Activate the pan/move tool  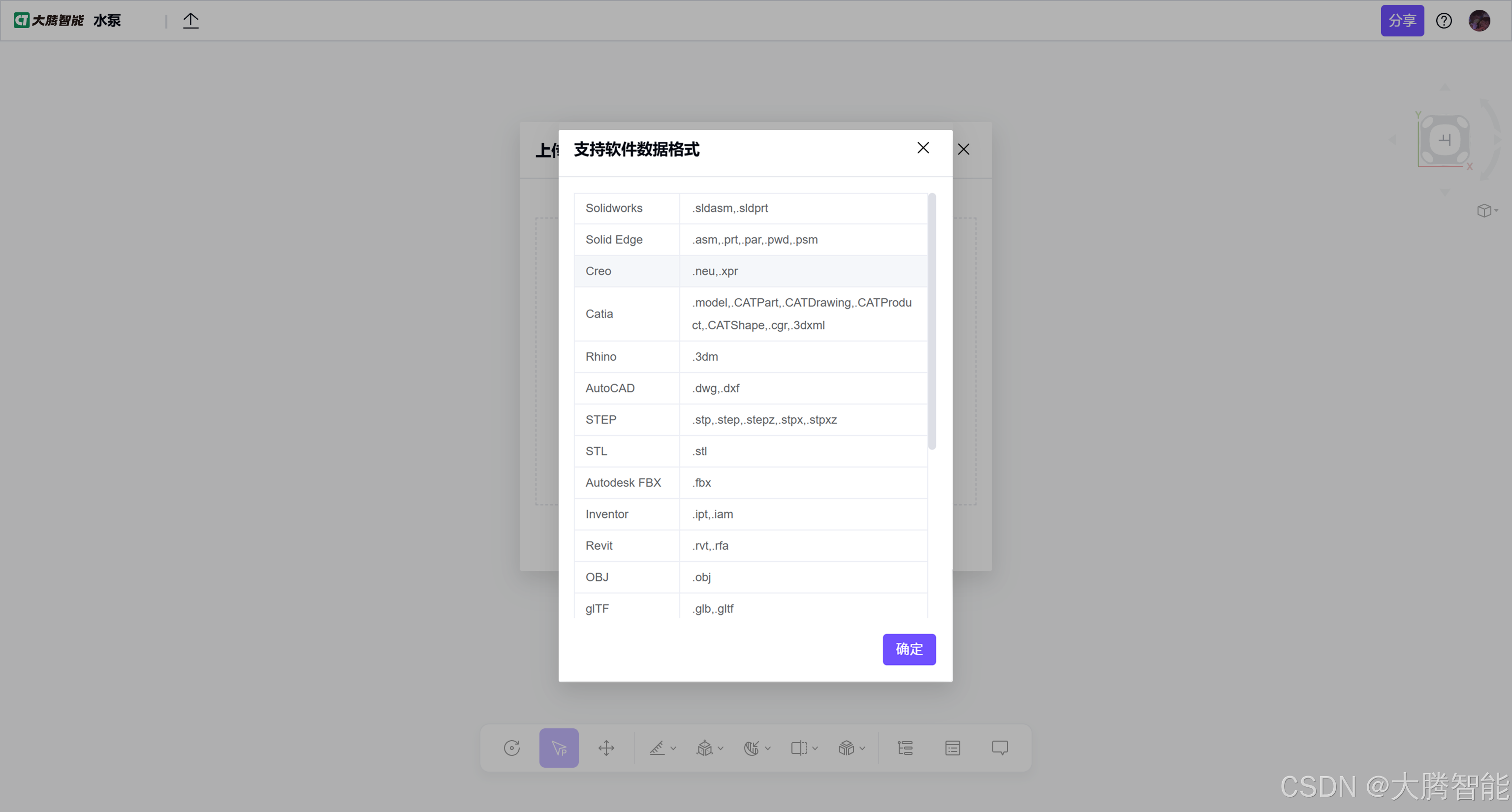(x=606, y=748)
